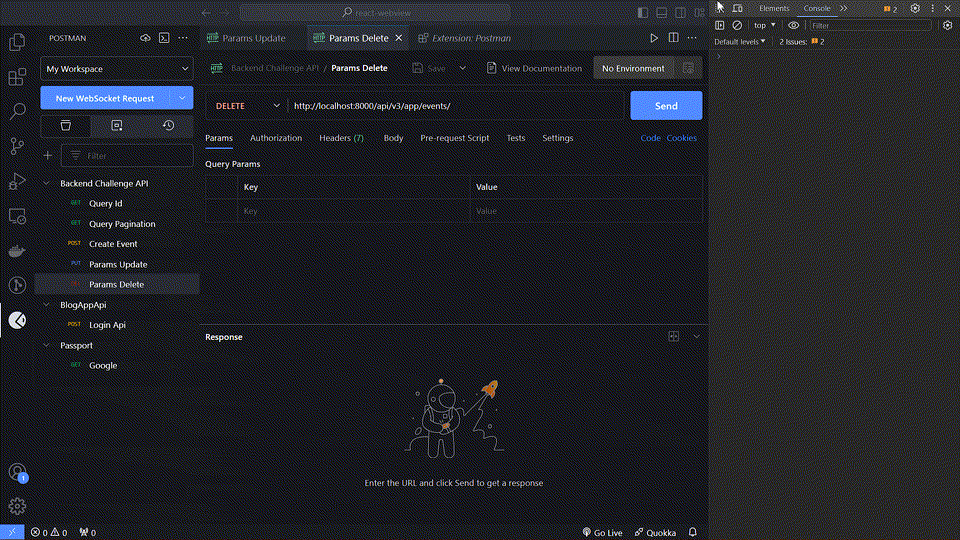Open Default levels dropdown

(x=740, y=42)
